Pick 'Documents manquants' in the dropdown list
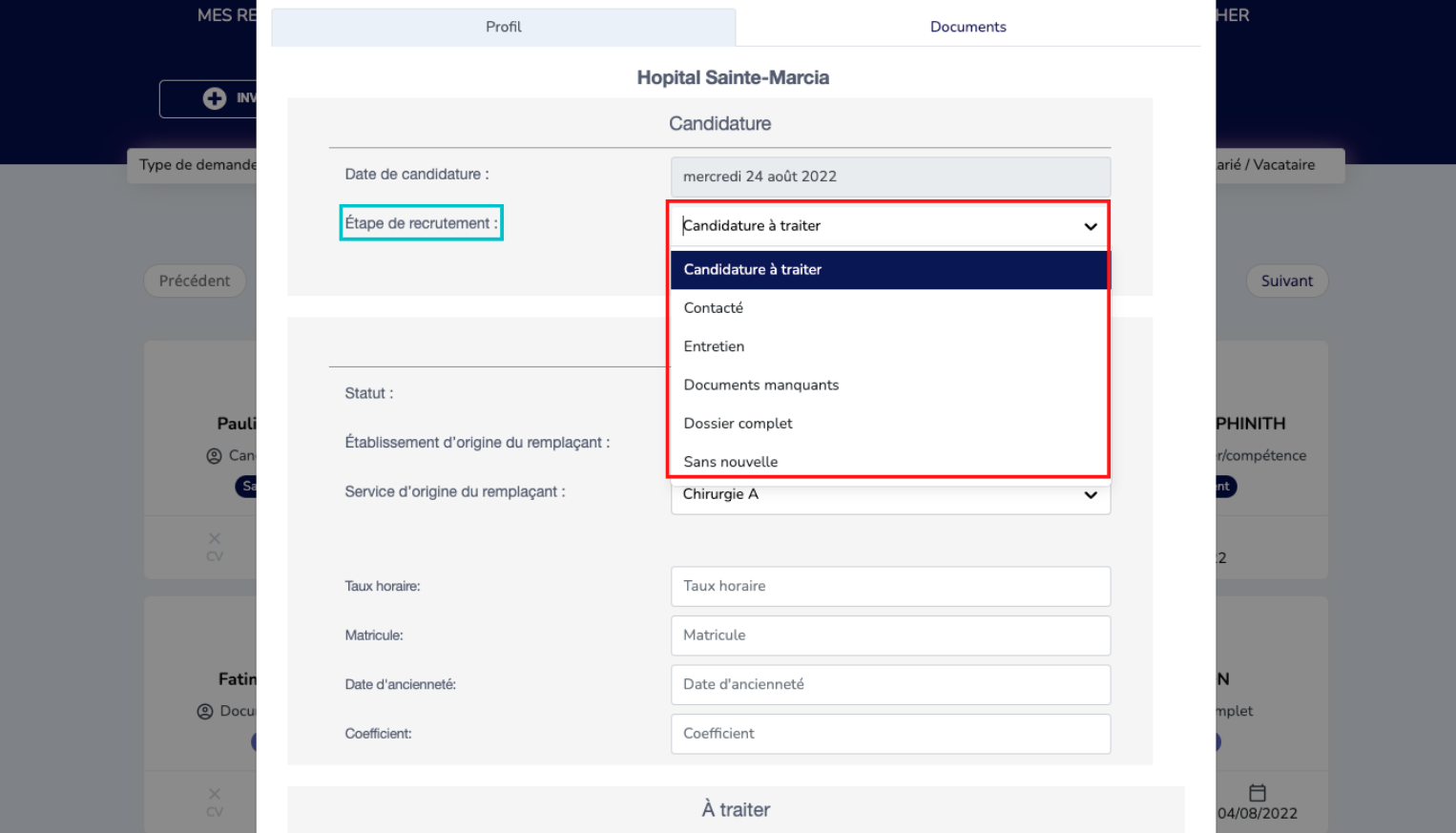 (760, 385)
